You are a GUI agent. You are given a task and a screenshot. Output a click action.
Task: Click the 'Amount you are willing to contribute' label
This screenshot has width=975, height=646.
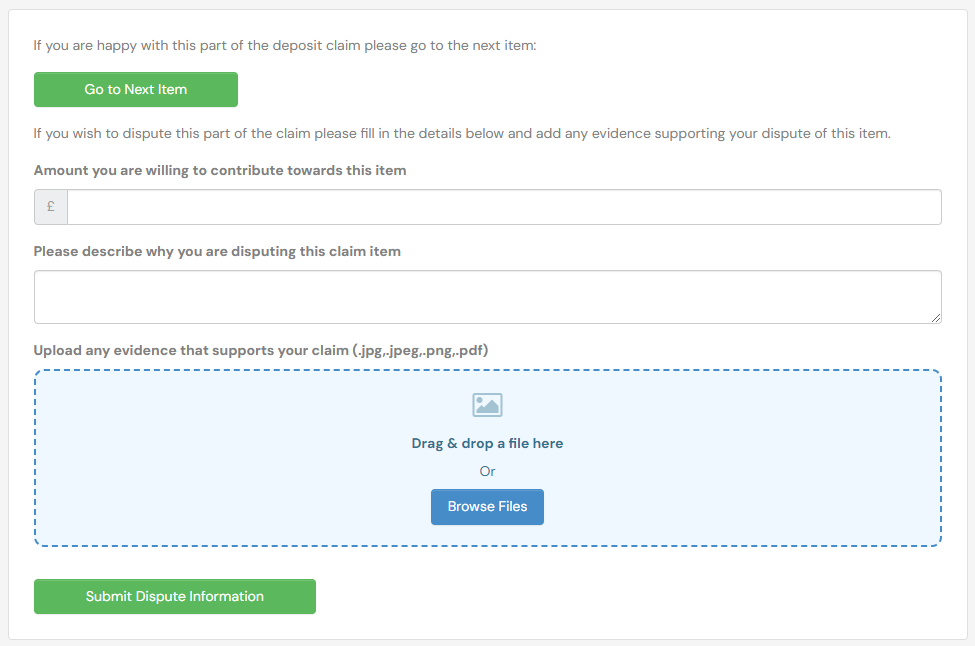[x=220, y=170]
